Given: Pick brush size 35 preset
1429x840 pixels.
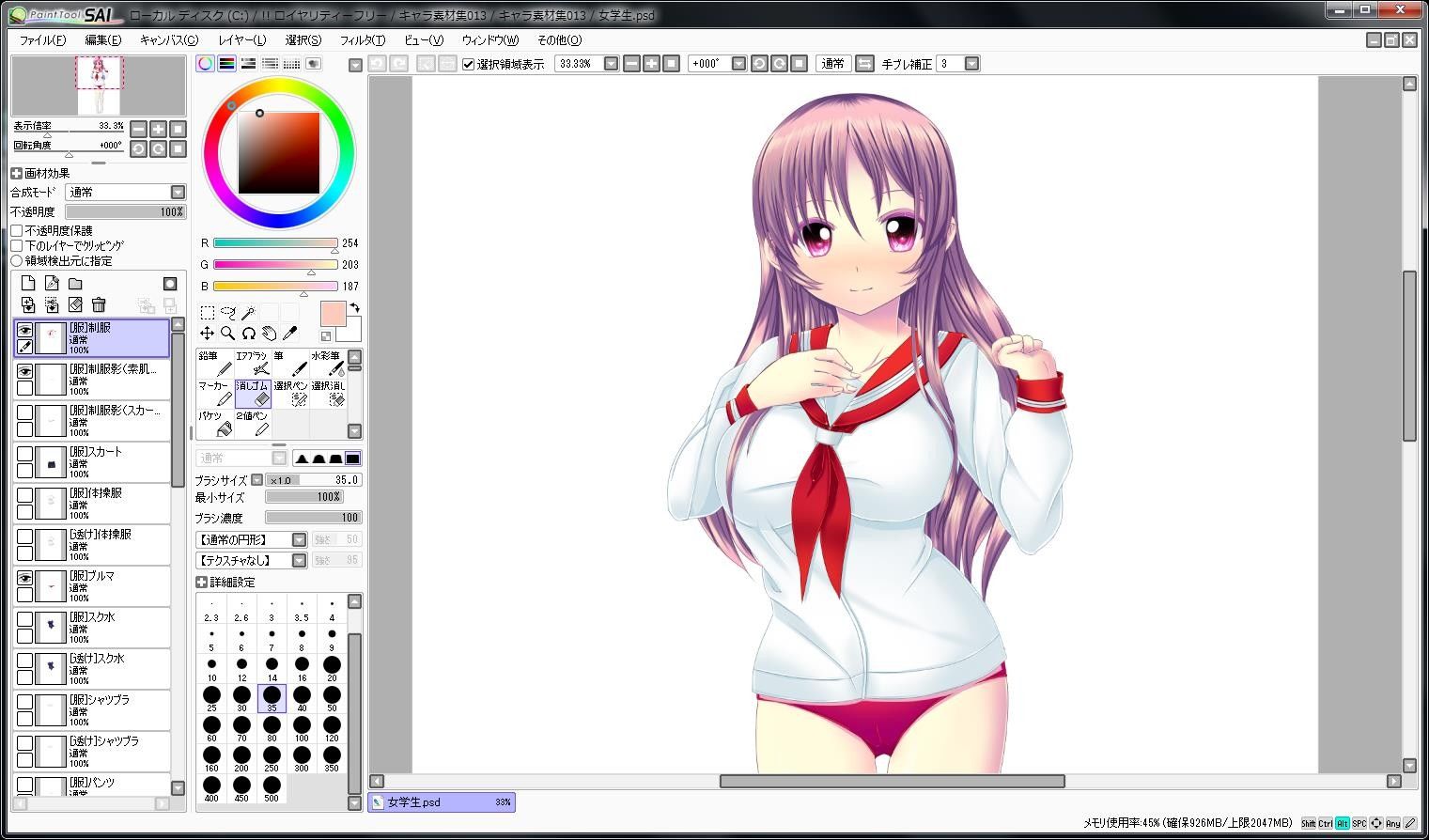Looking at the screenshot, I should [272, 698].
